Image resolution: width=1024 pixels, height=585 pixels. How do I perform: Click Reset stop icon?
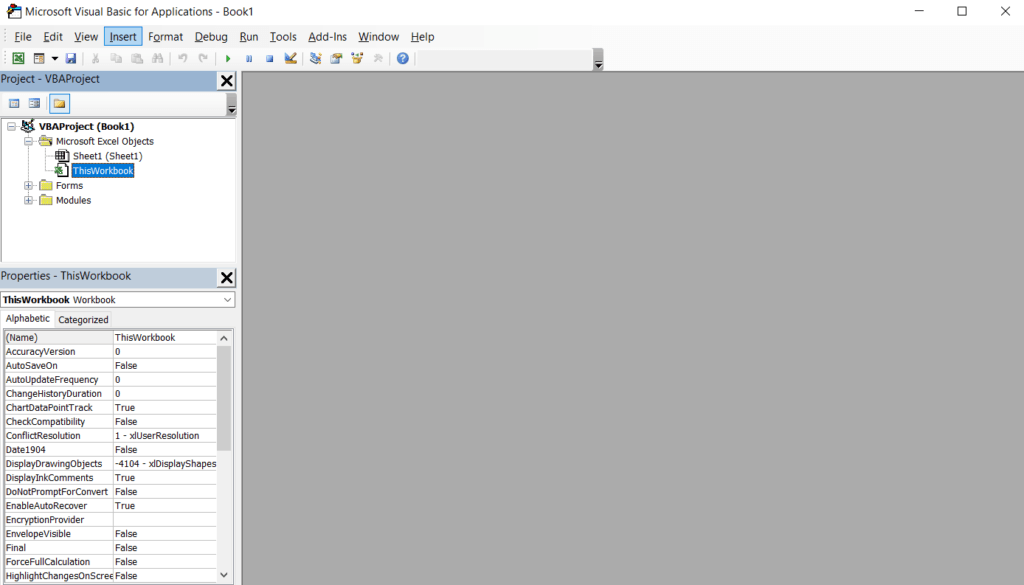270,59
